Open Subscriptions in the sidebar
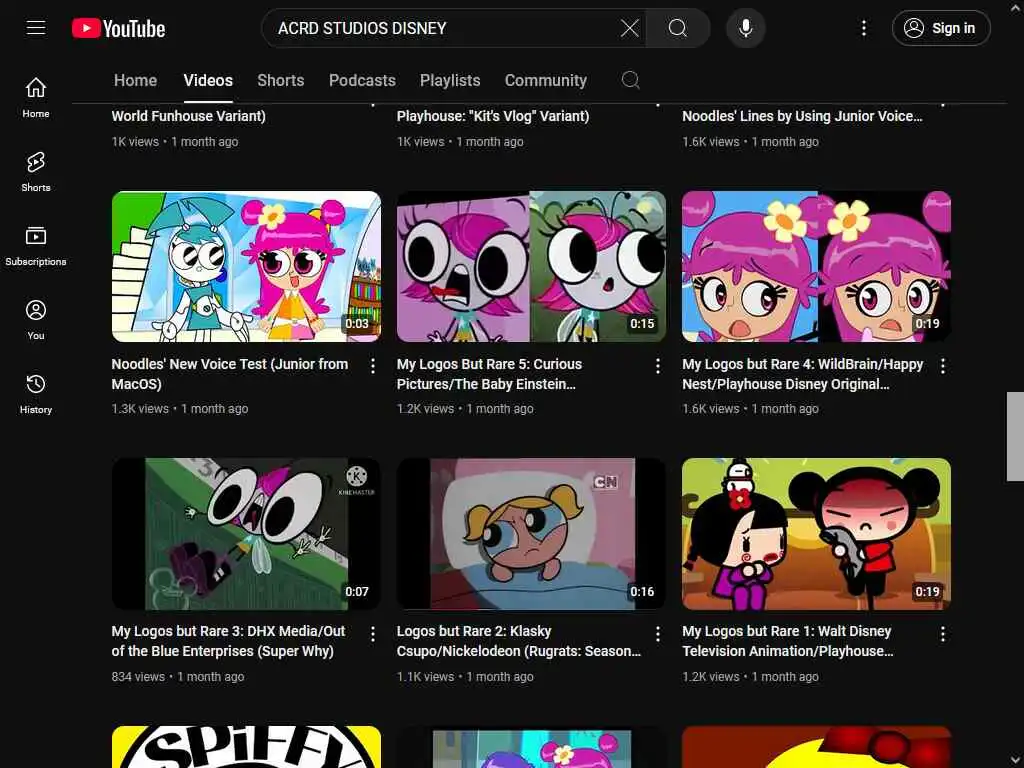The height and width of the screenshot is (768, 1024). 36,246
